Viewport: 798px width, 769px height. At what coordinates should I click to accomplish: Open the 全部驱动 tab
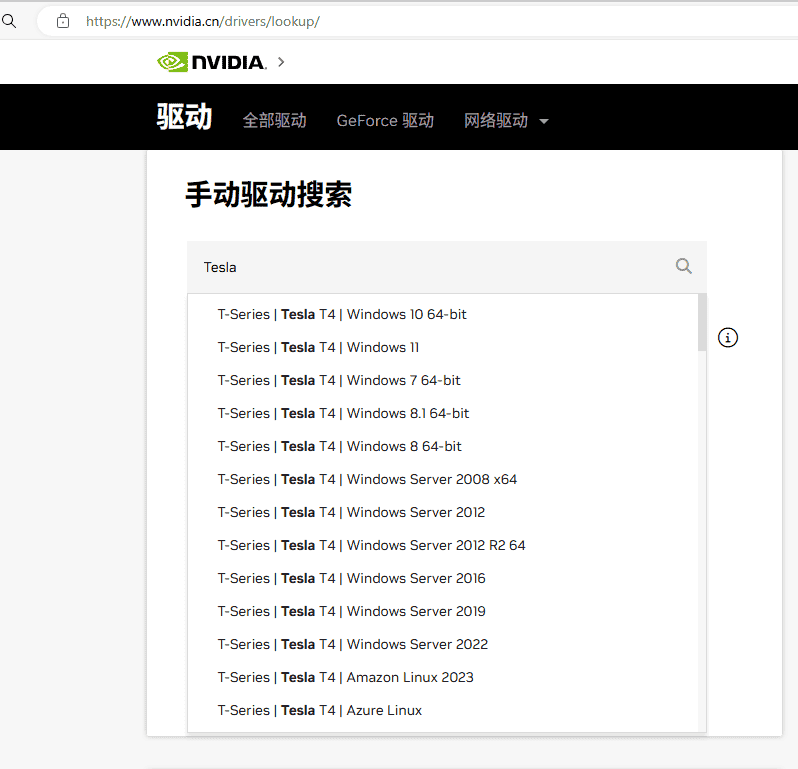[x=274, y=121]
